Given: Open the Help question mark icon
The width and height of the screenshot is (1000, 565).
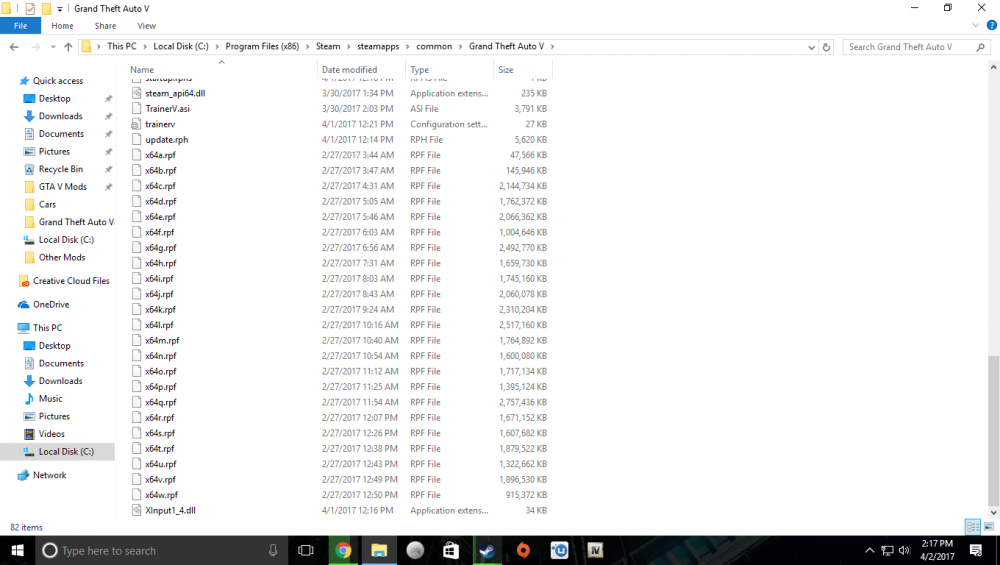Looking at the screenshot, I should coord(991,26).
